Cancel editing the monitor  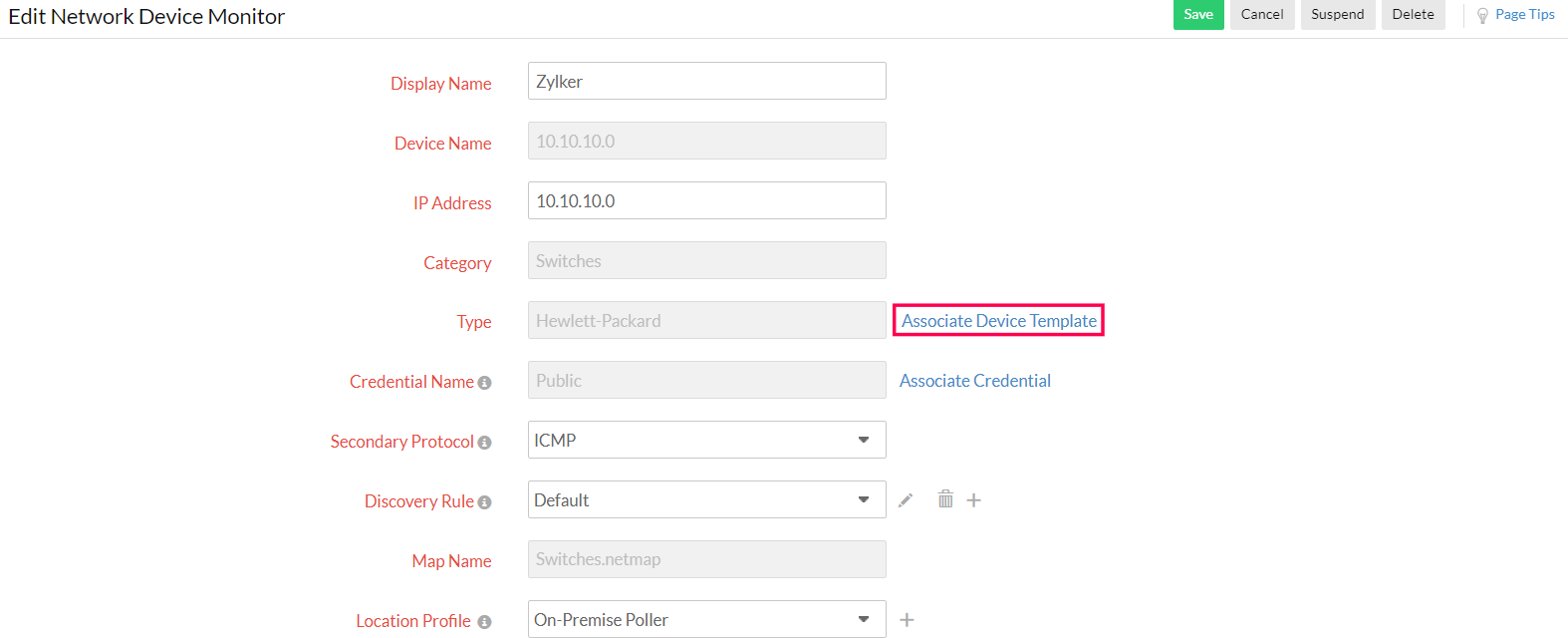1262,15
